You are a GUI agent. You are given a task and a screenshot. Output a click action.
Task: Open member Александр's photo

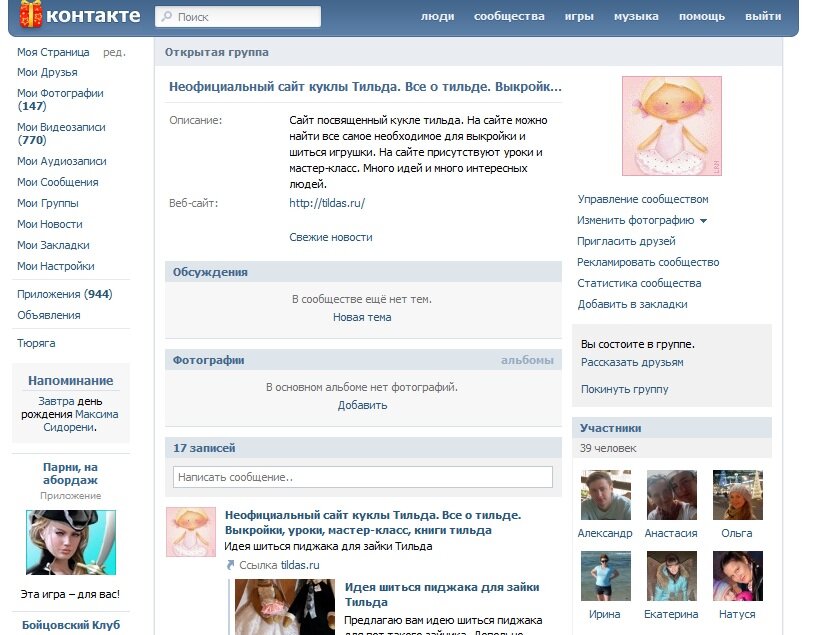point(606,495)
